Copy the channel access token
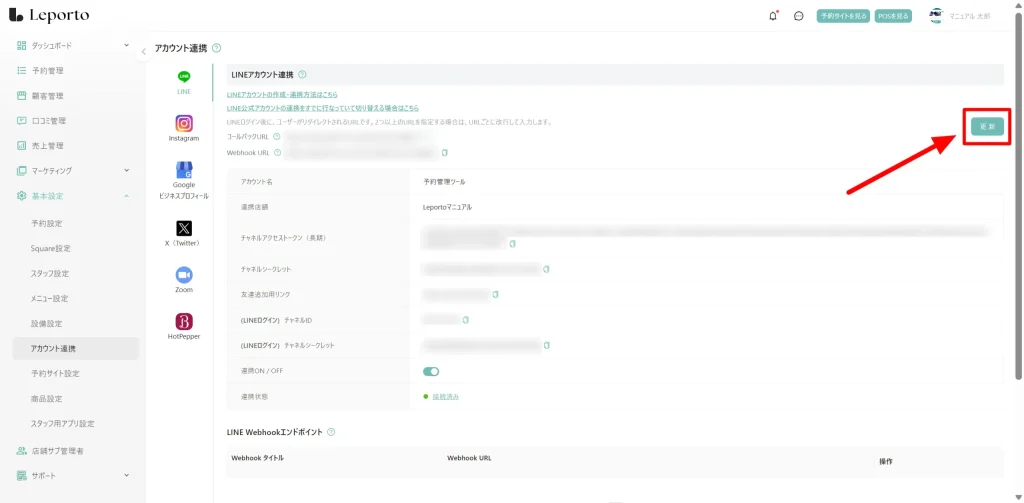Viewport: 1024px width, 503px height. tap(513, 243)
